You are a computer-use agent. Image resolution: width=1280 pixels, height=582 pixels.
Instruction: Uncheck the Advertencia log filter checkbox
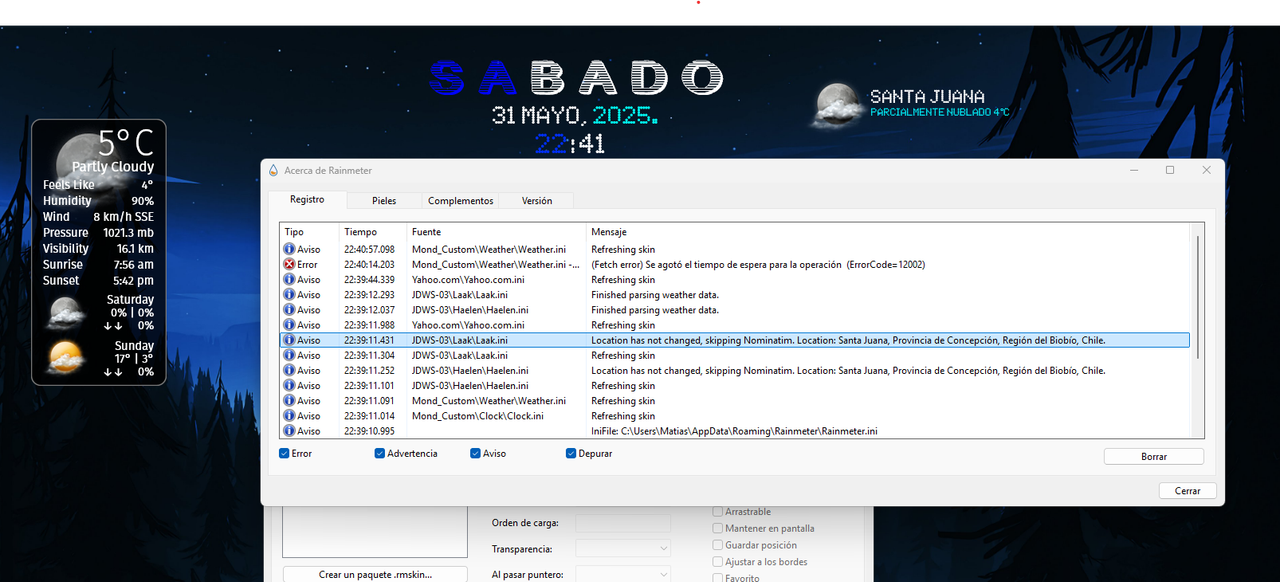380,453
